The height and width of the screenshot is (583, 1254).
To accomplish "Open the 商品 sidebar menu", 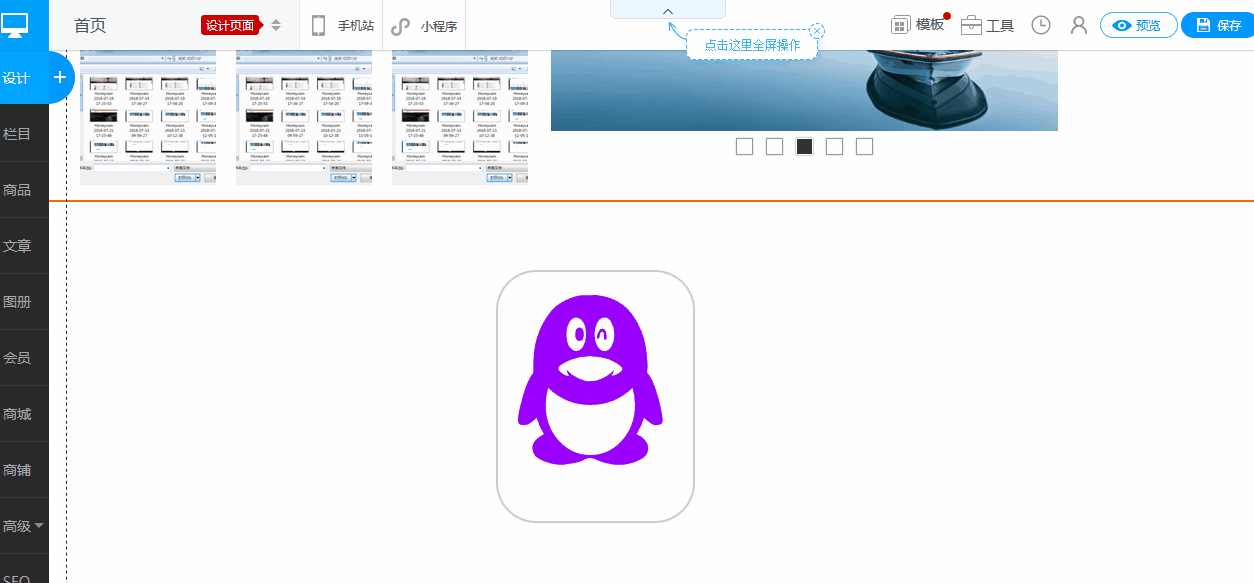I will coord(17,190).
